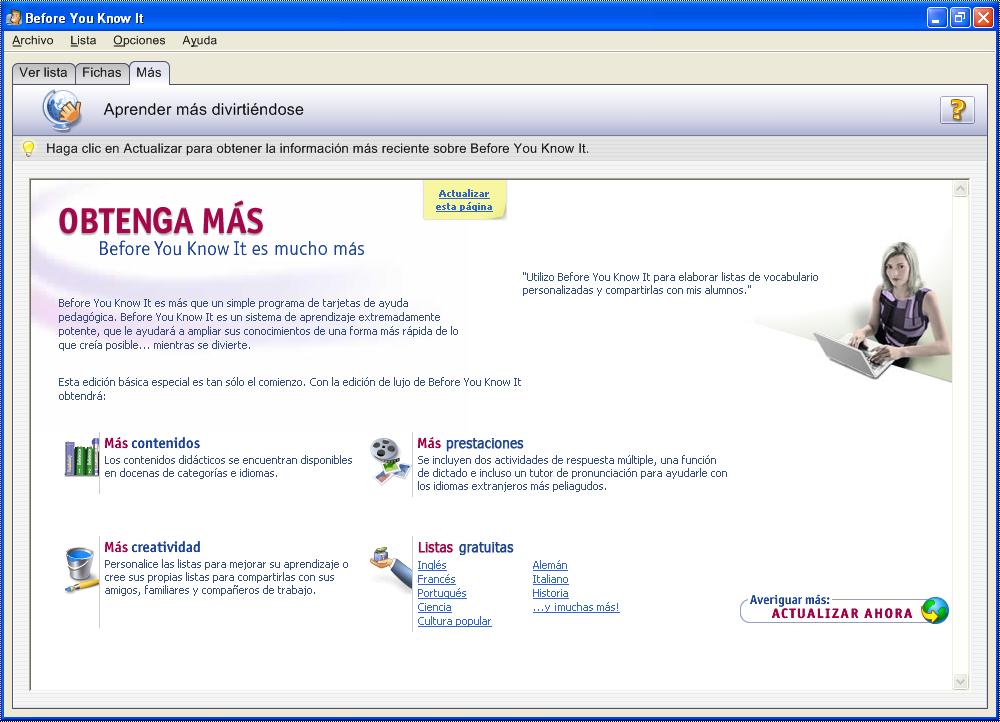Click the lightbulb tip icon
Screen dimensions: 1000x722
click(28, 149)
